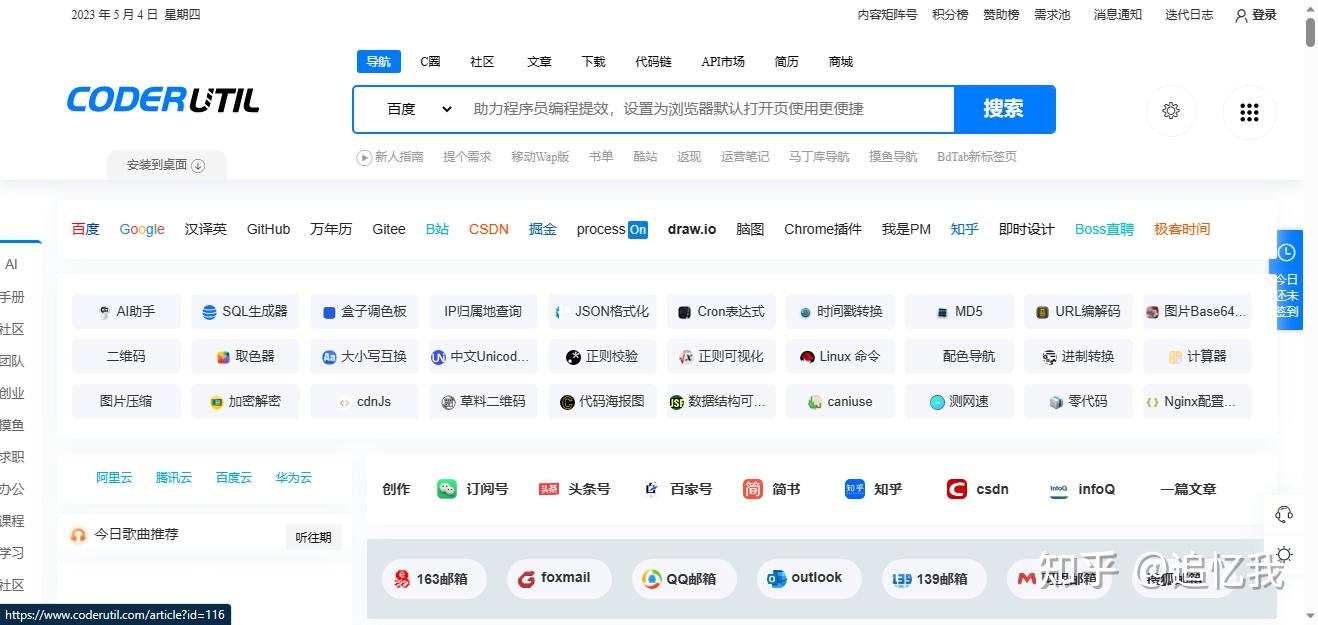Launch the SQL生成器 tool
1318x625 pixels.
click(x=244, y=311)
